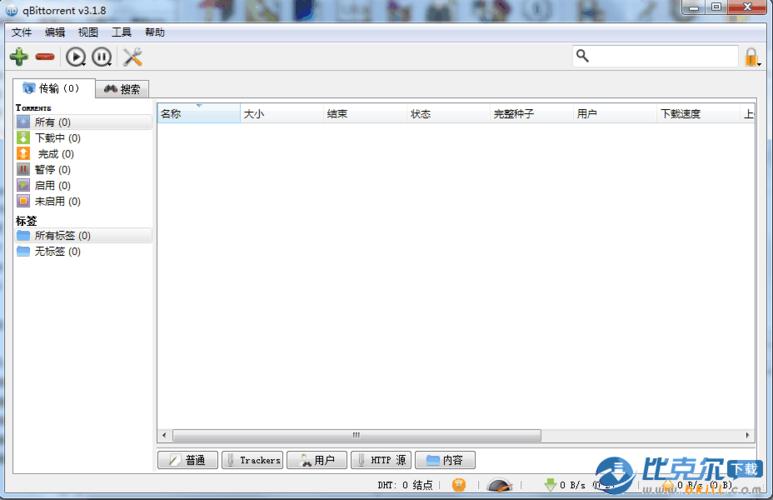Switch to the 传输 (0) tab

coord(53,88)
